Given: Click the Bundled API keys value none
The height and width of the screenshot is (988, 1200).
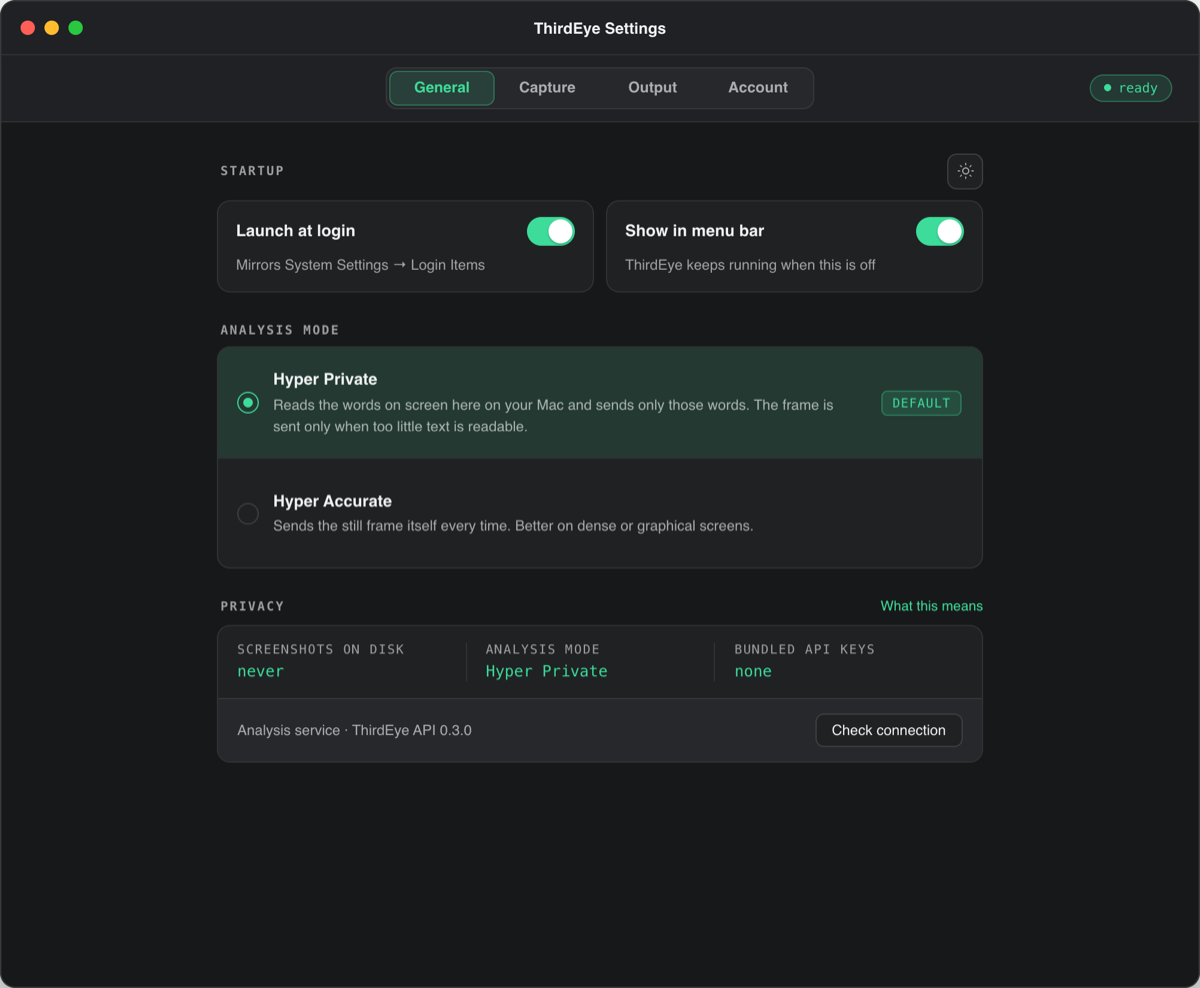Looking at the screenshot, I should tap(753, 671).
